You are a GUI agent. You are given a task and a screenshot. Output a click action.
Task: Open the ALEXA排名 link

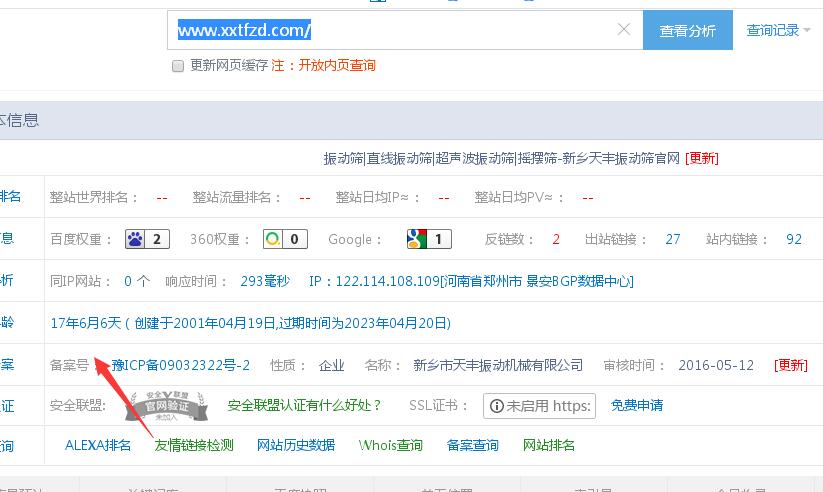click(98, 445)
